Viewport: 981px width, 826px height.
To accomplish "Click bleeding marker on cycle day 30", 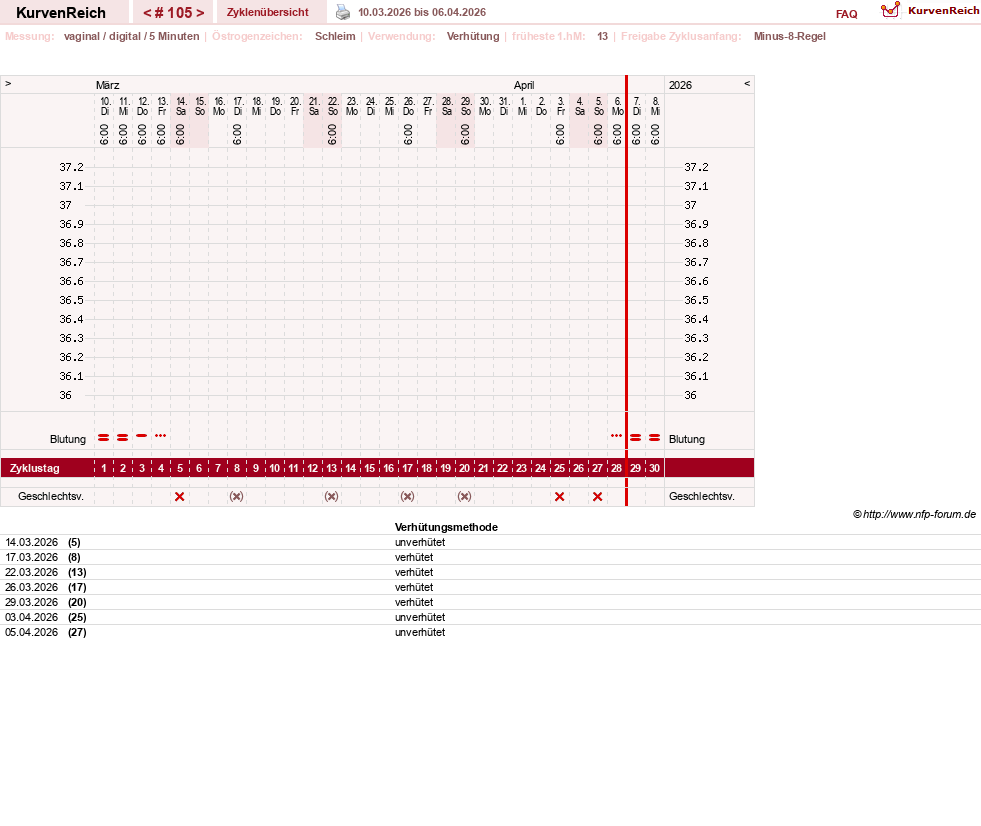I will (x=654, y=437).
